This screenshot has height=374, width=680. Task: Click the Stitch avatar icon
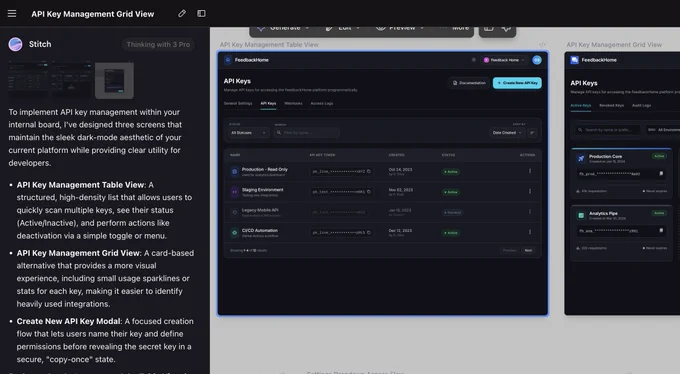15,44
